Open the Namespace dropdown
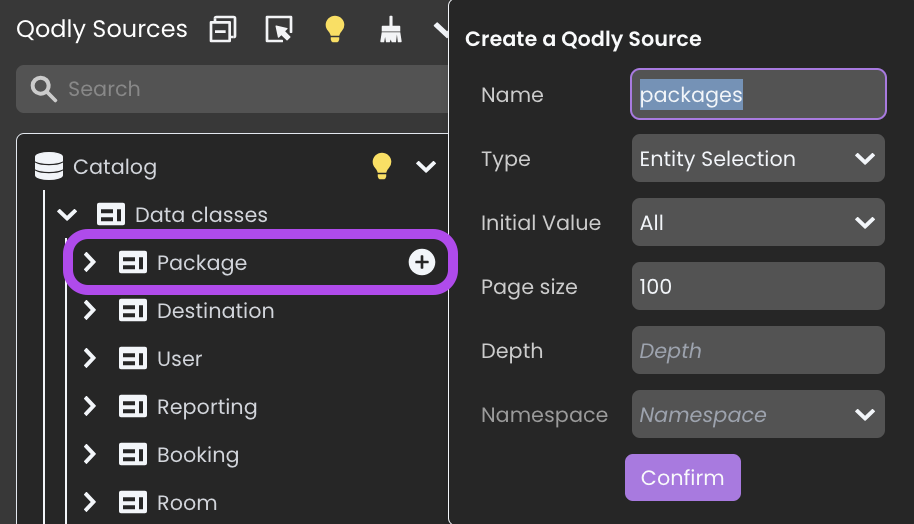The width and height of the screenshot is (914, 524). click(758, 414)
